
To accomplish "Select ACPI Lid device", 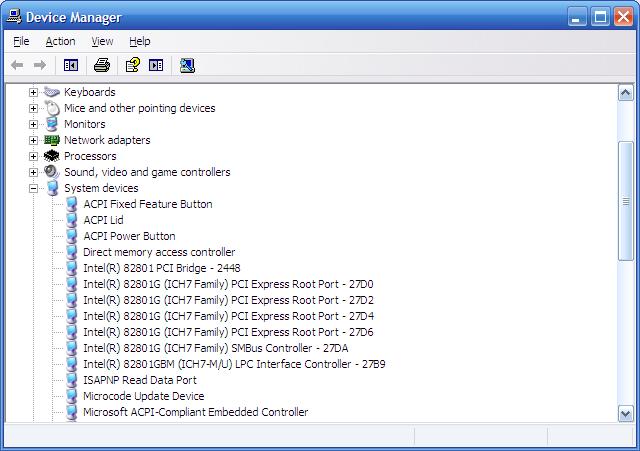I will point(103,220).
